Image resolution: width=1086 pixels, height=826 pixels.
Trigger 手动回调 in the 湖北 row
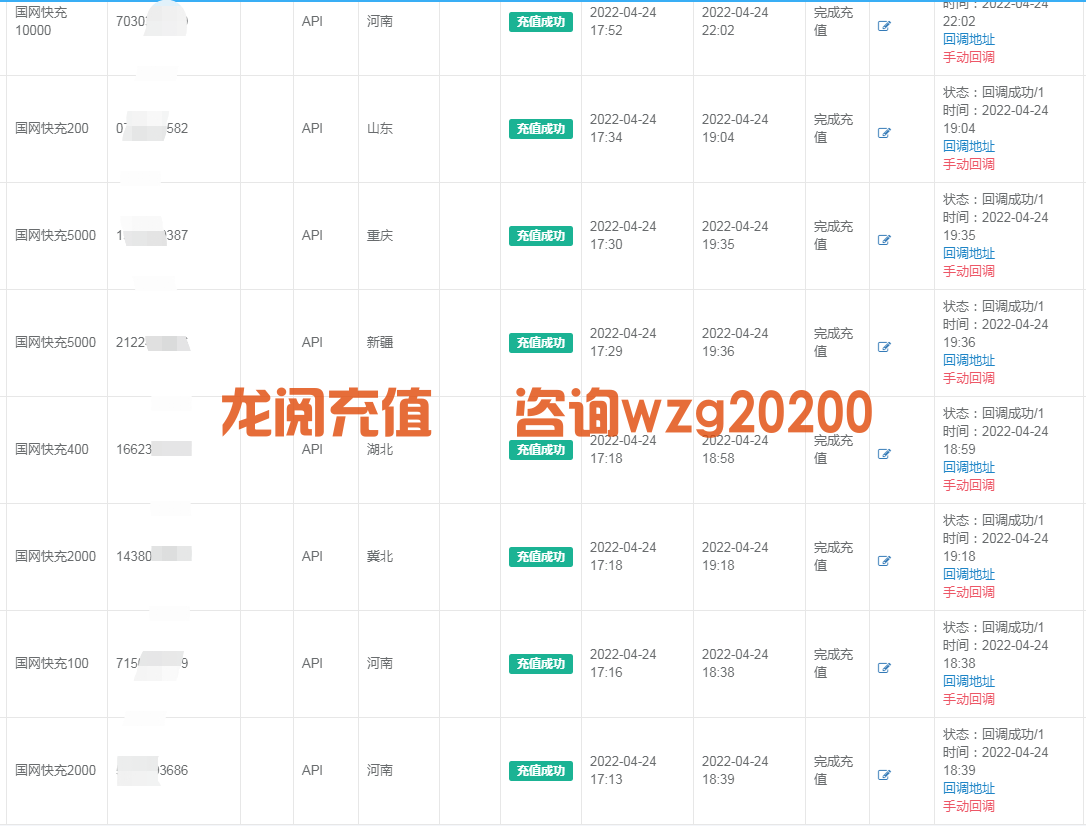(968, 485)
